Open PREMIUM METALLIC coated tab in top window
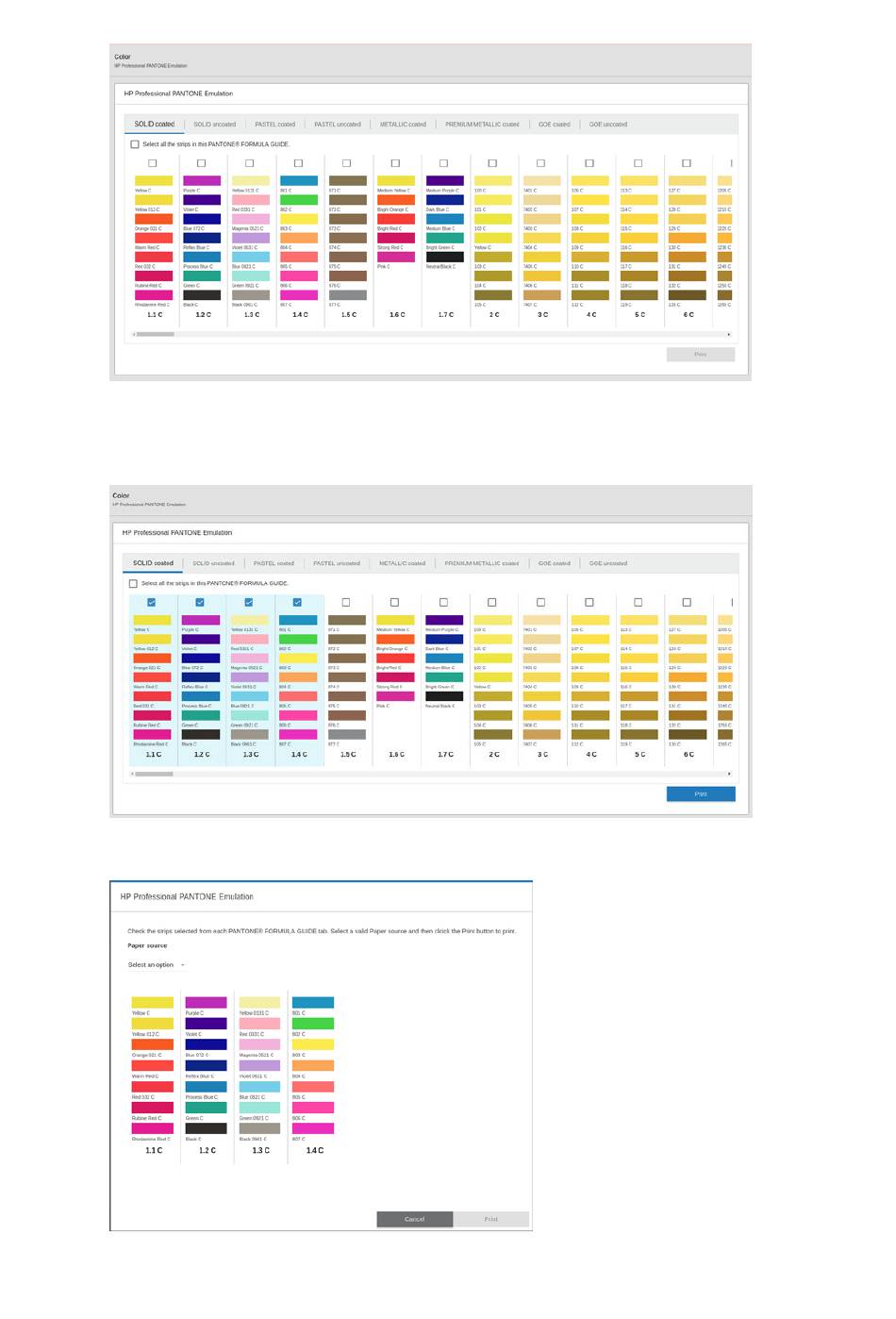The width and height of the screenshot is (896, 1319). pyautogui.click(x=482, y=125)
